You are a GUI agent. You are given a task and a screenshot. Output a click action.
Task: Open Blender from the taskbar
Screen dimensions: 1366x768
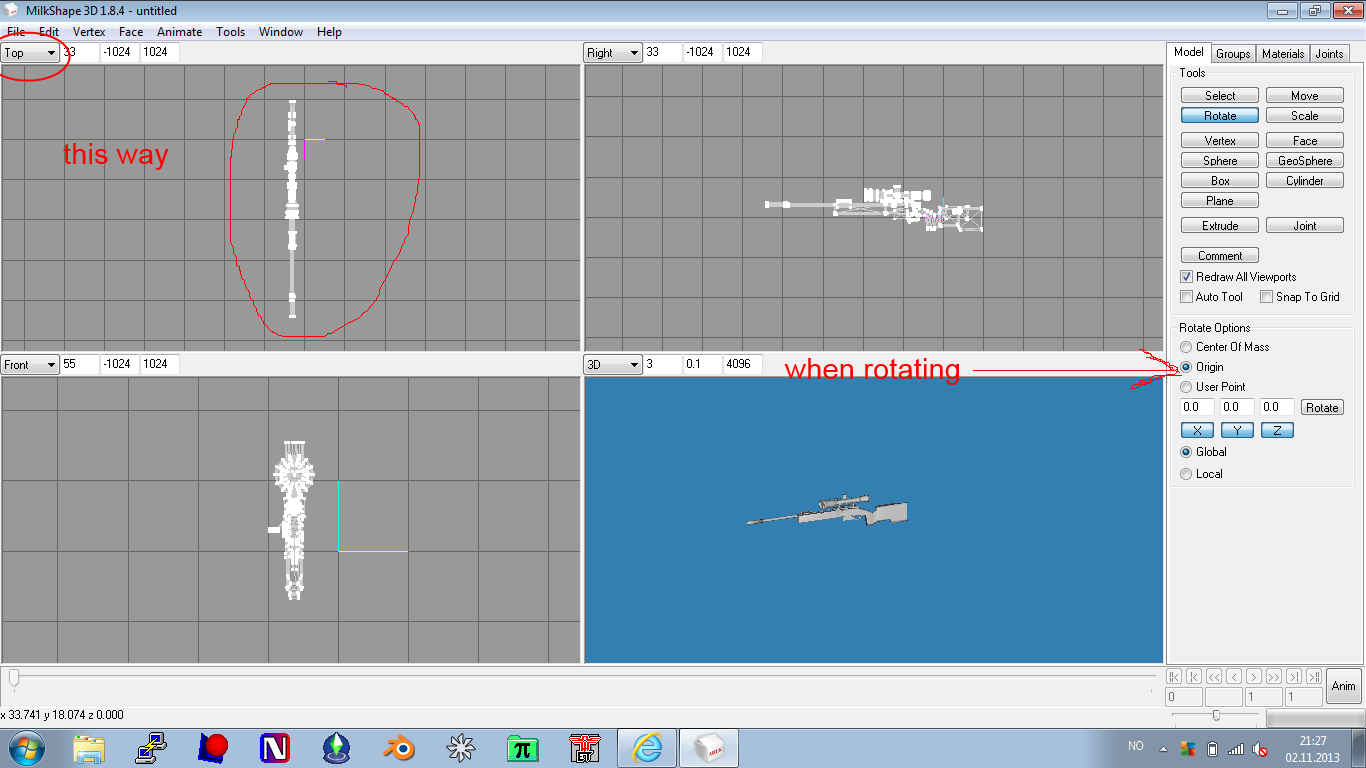[401, 747]
